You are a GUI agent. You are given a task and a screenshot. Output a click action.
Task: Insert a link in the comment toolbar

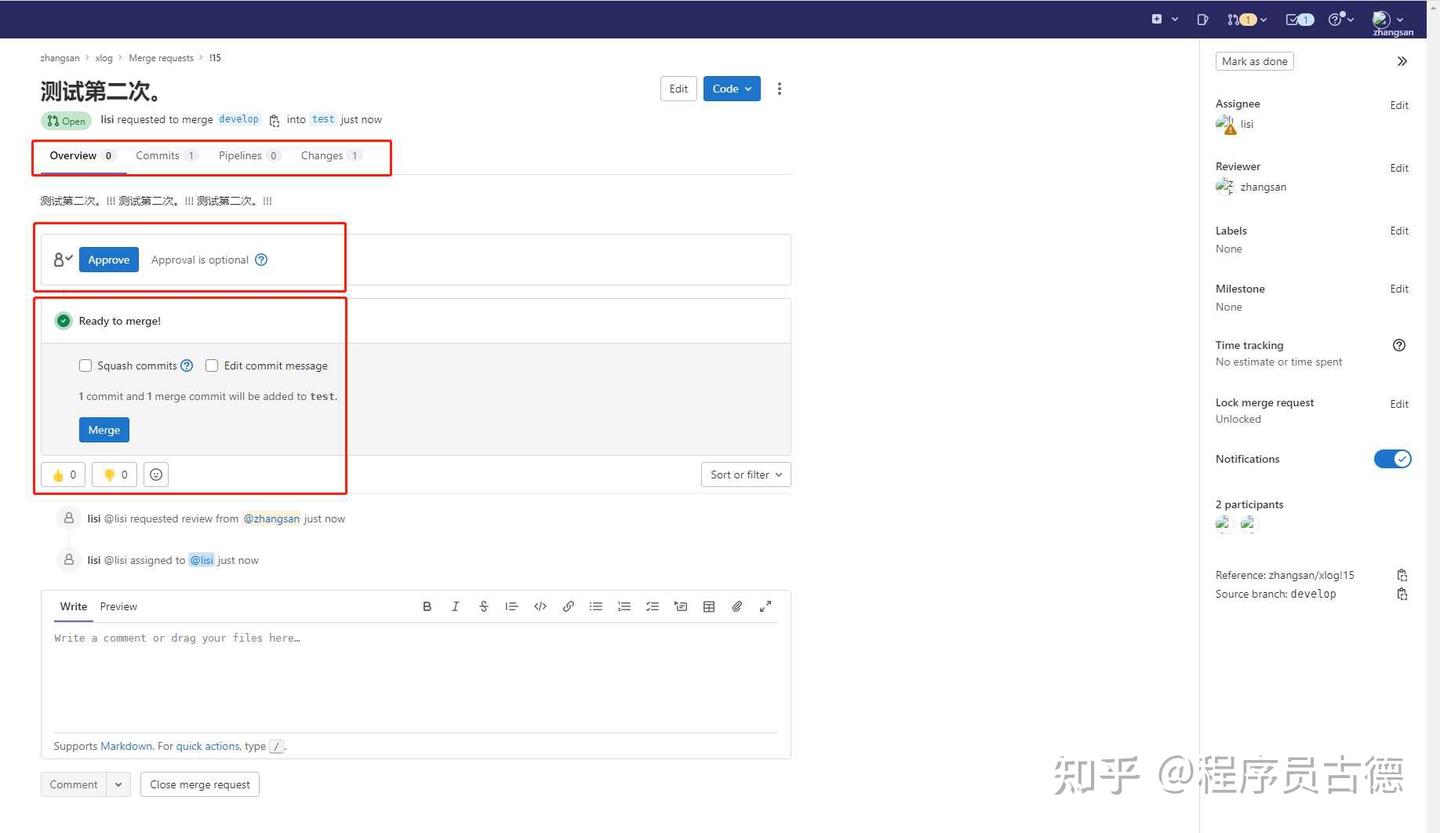tap(568, 606)
